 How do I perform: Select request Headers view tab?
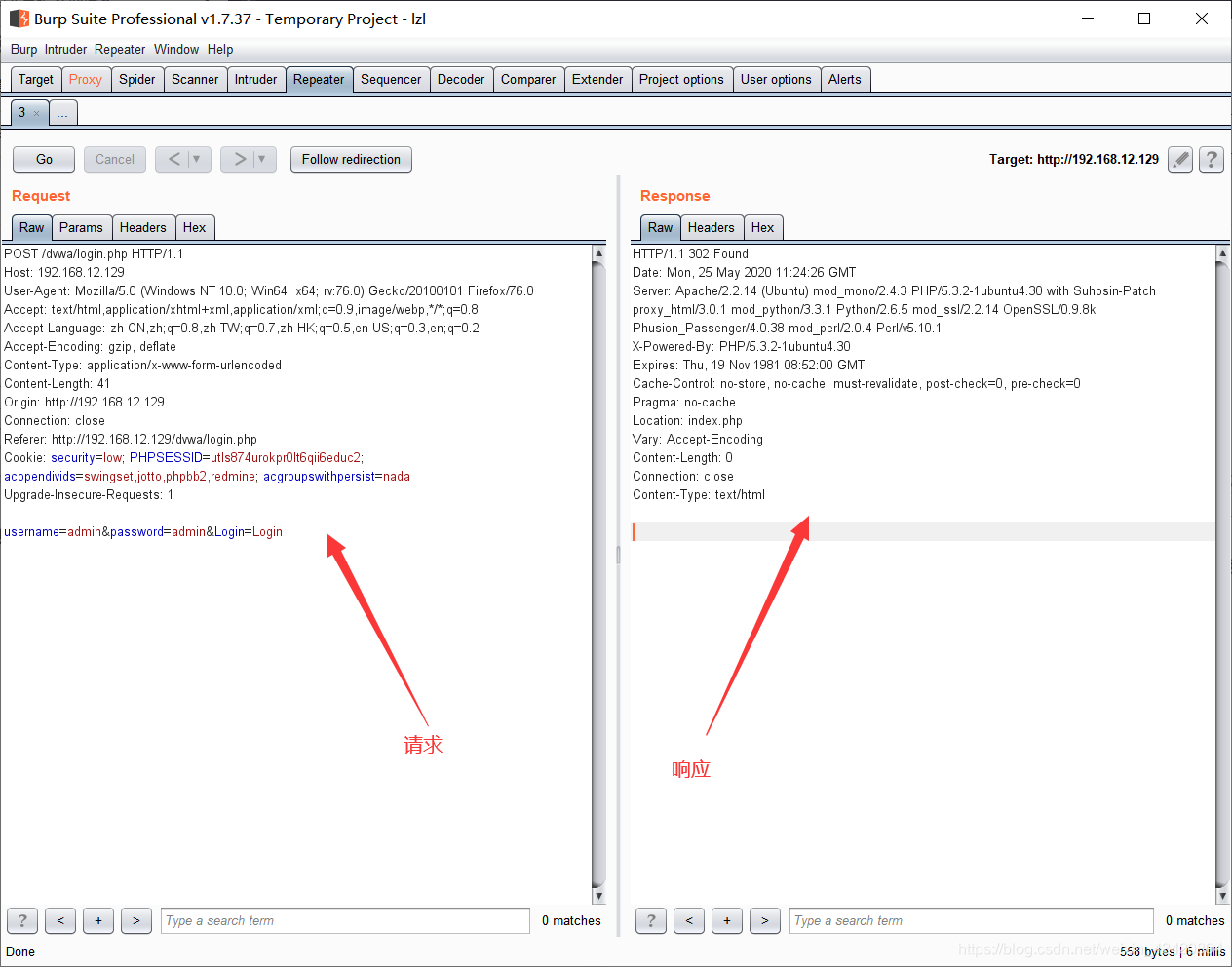pyautogui.click(x=143, y=228)
